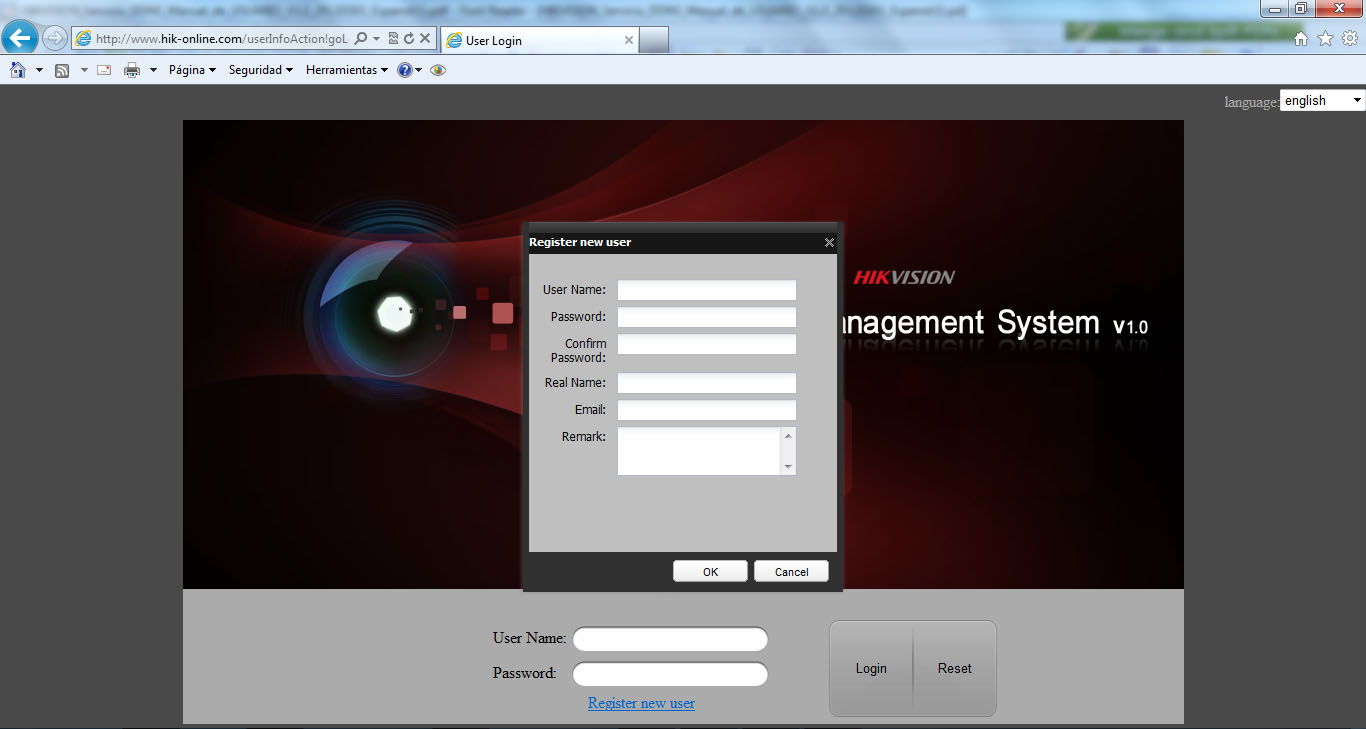Screen dimensions: 1366x729
Task: Open browser Tools with the gear icon
Action: pyautogui.click(x=1350, y=39)
